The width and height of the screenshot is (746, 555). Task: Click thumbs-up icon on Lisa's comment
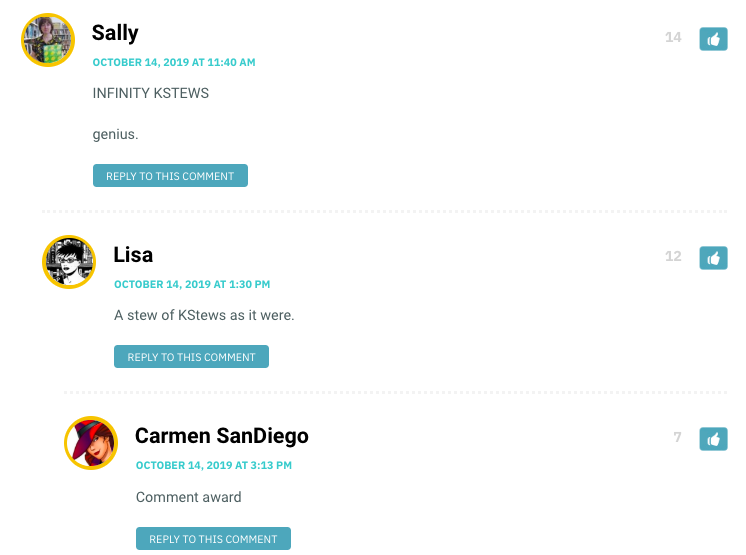(x=713, y=258)
